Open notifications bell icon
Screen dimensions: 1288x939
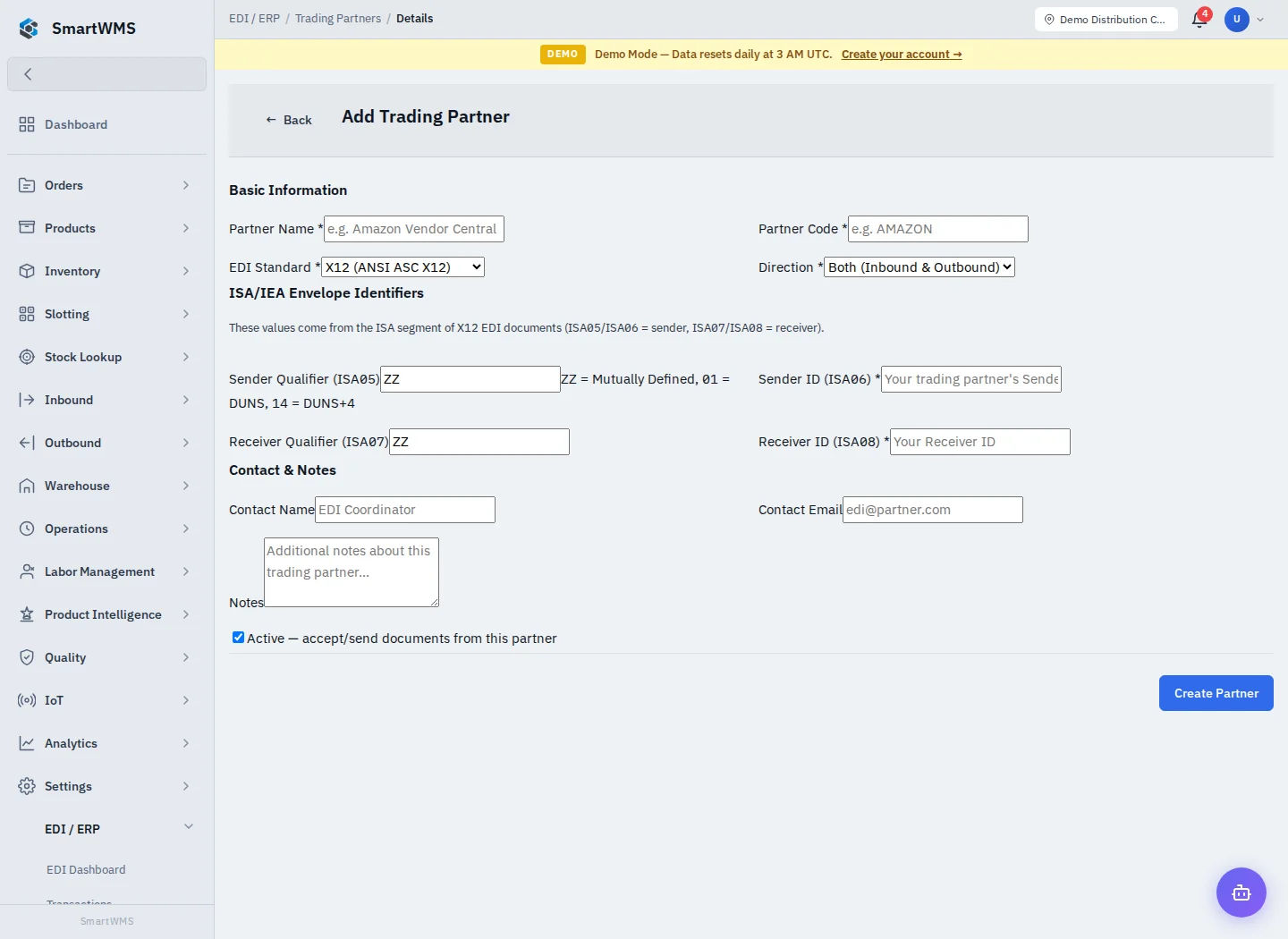click(1199, 20)
